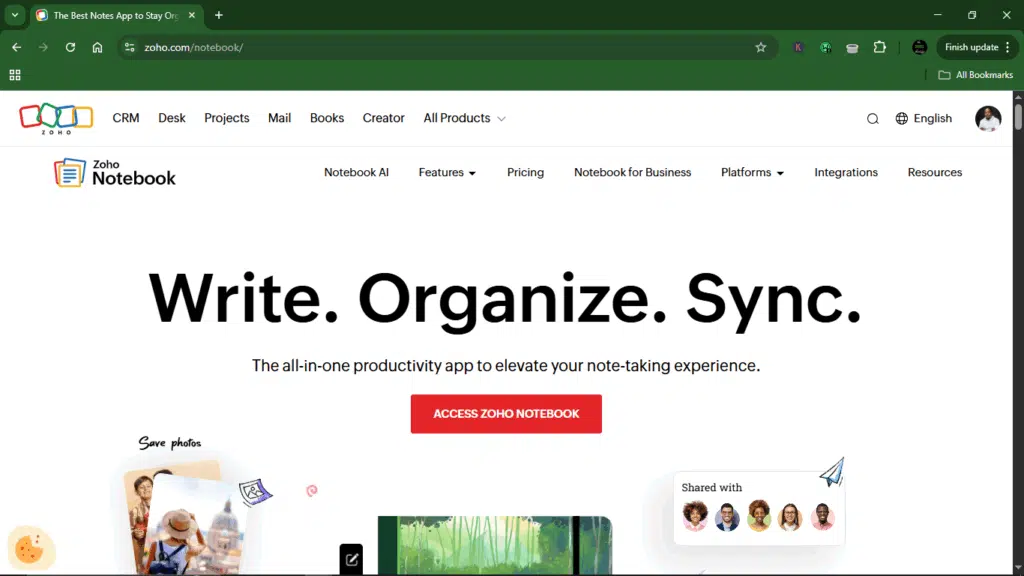The image size is (1024, 576).
Task: Open the Extensions puzzle icon
Action: point(880,47)
